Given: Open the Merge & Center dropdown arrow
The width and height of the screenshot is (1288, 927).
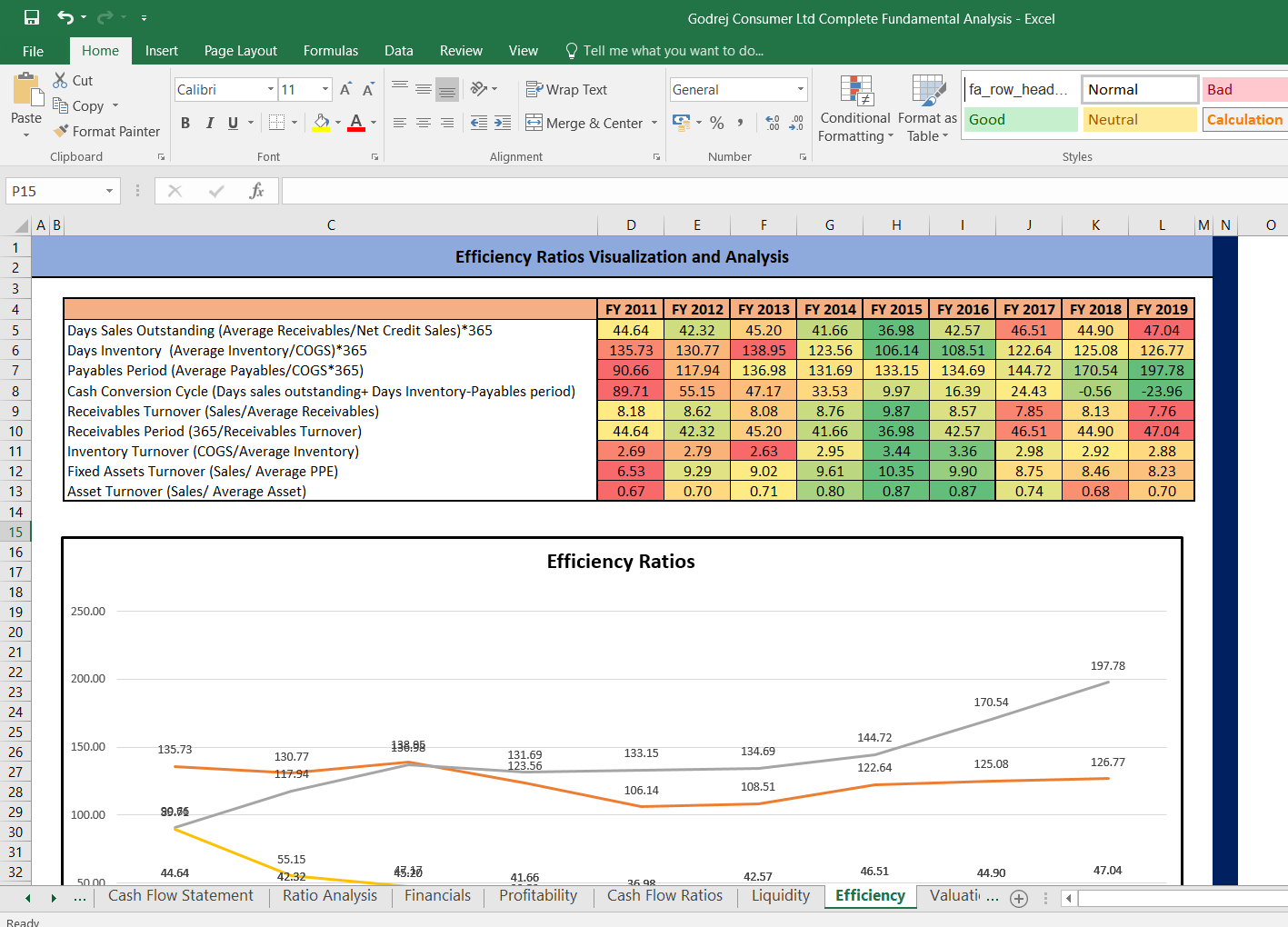Looking at the screenshot, I should [x=654, y=123].
